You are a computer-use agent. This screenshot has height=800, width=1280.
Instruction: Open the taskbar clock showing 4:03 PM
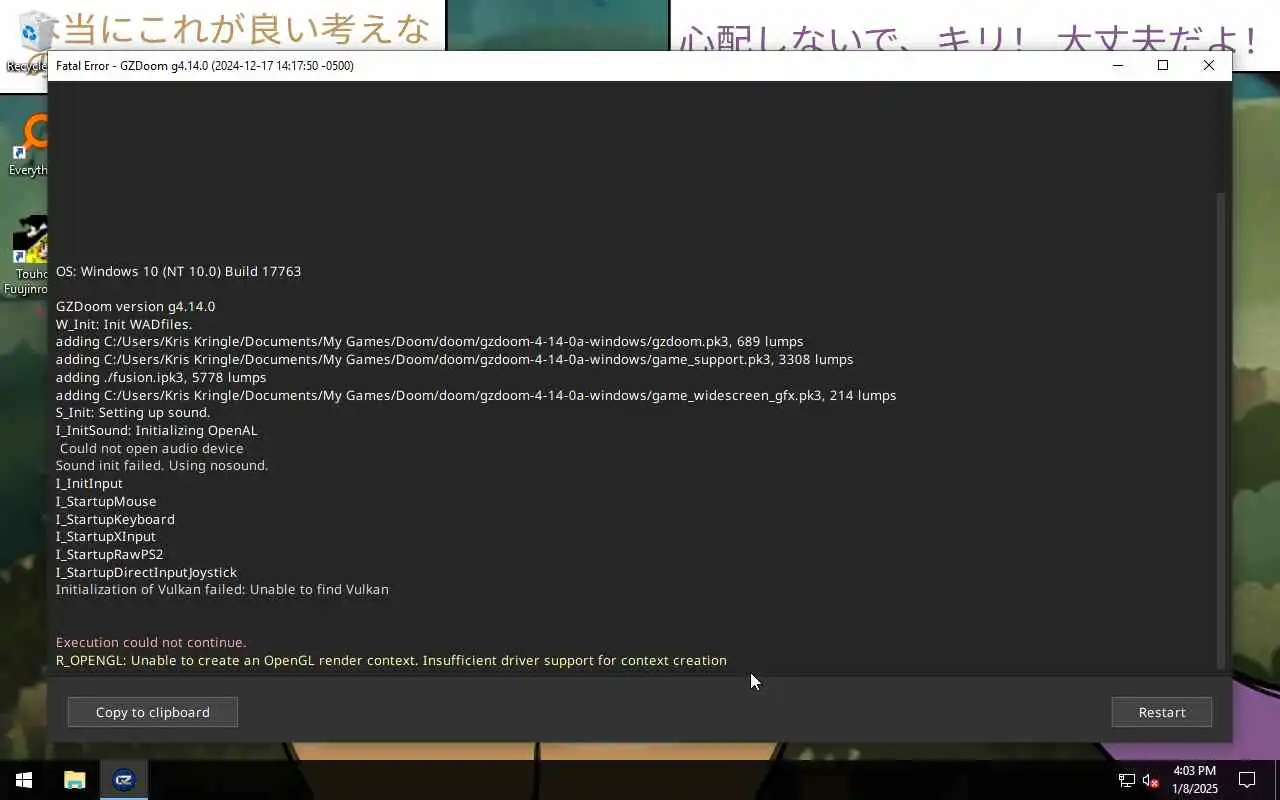click(1195, 780)
